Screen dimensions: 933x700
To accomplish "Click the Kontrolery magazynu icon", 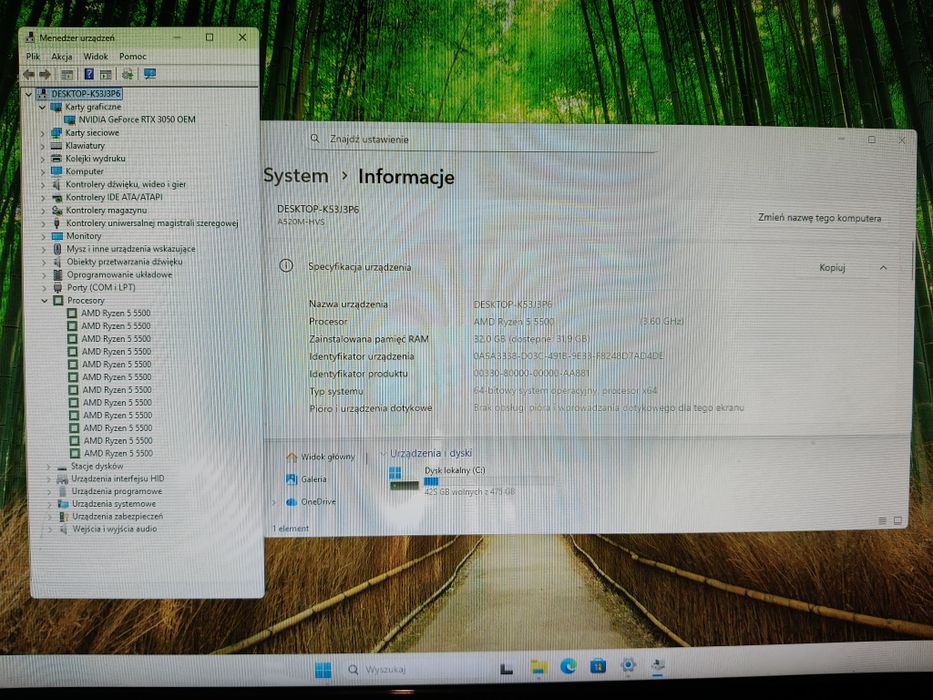I will tap(57, 210).
